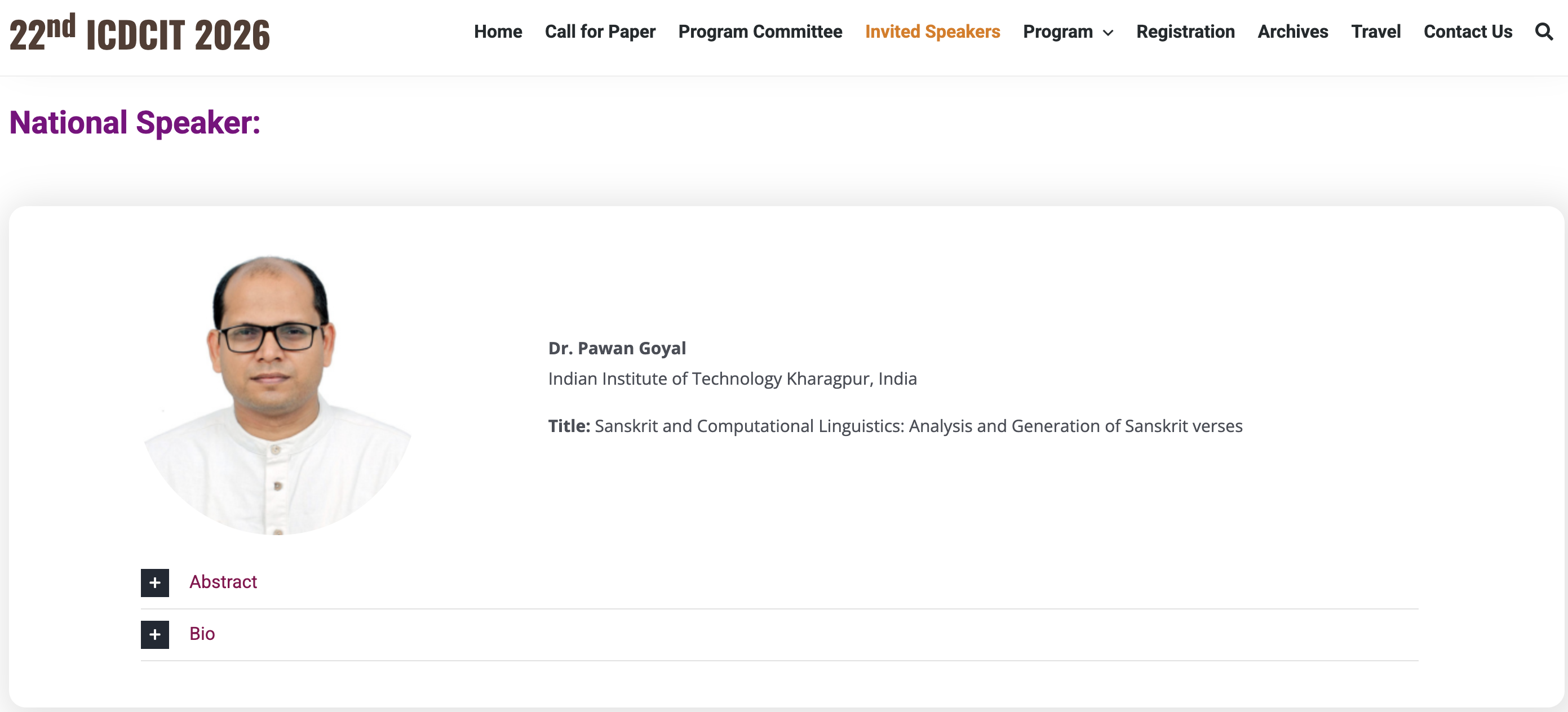Navigate to Contact Us
This screenshot has width=1568, height=712.
(x=1468, y=32)
